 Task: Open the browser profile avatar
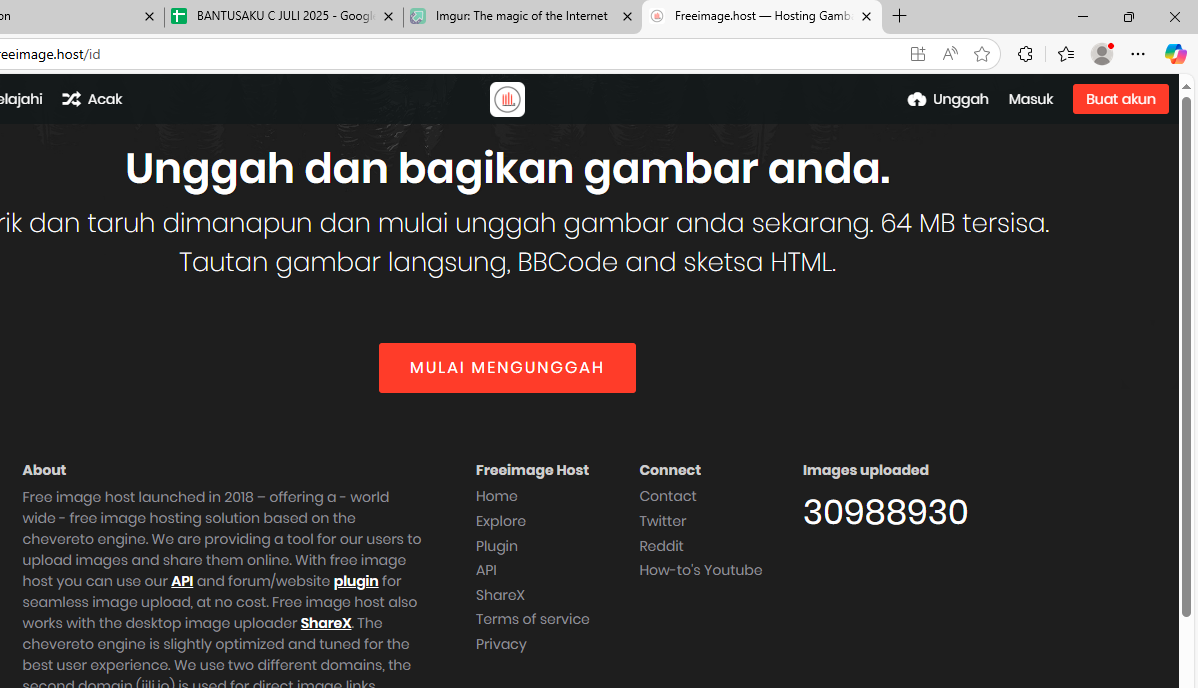coord(1102,54)
